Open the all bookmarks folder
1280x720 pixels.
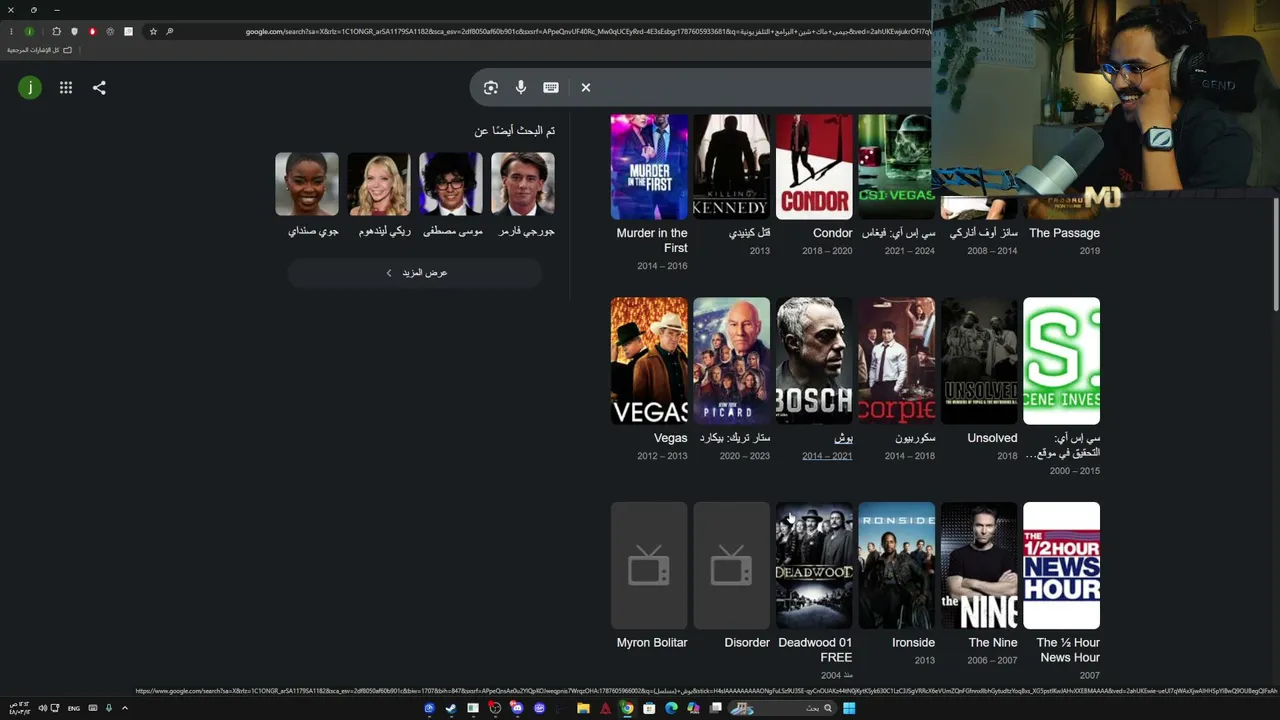tap(40, 50)
